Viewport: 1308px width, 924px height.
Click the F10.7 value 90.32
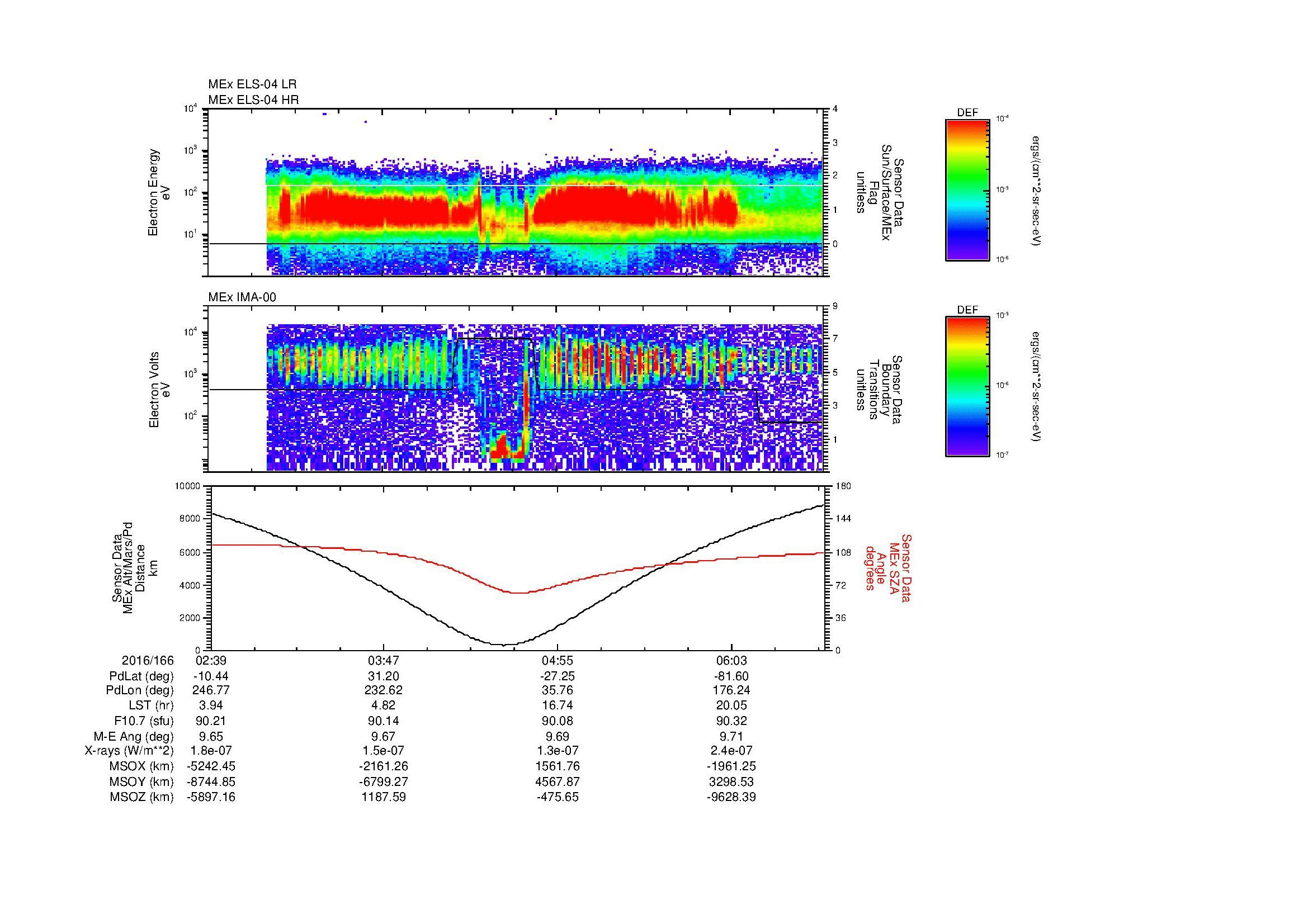(x=731, y=721)
